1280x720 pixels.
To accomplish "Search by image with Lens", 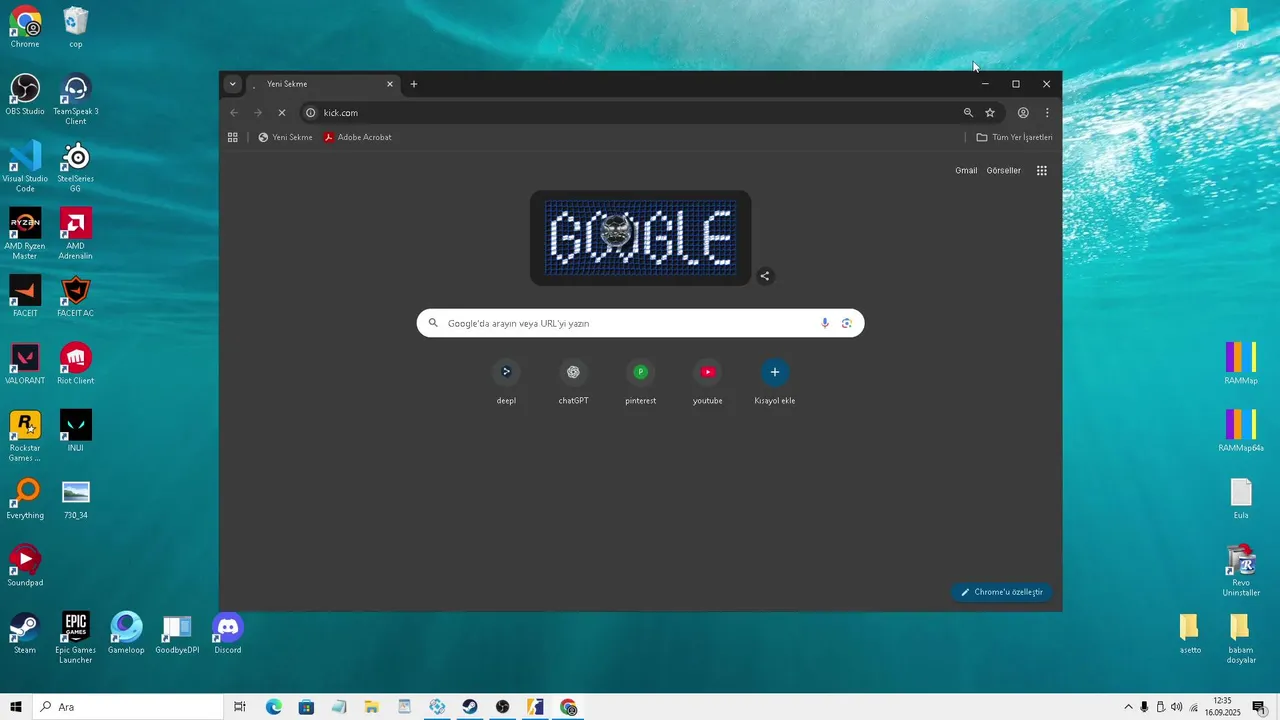I will coord(847,323).
